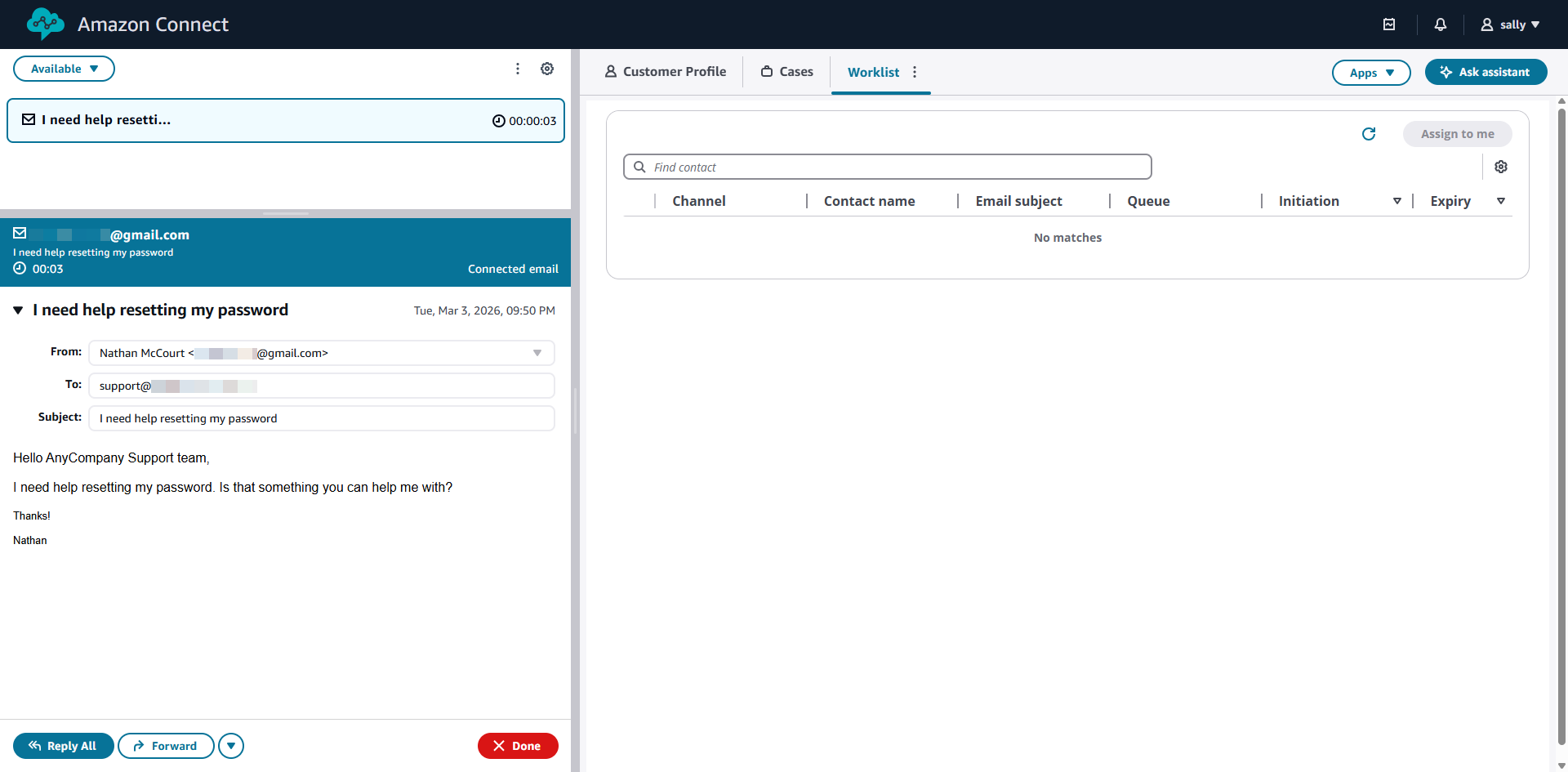This screenshot has height=772, width=1568.
Task: Open the contact panel three-dot menu
Action: pos(518,69)
